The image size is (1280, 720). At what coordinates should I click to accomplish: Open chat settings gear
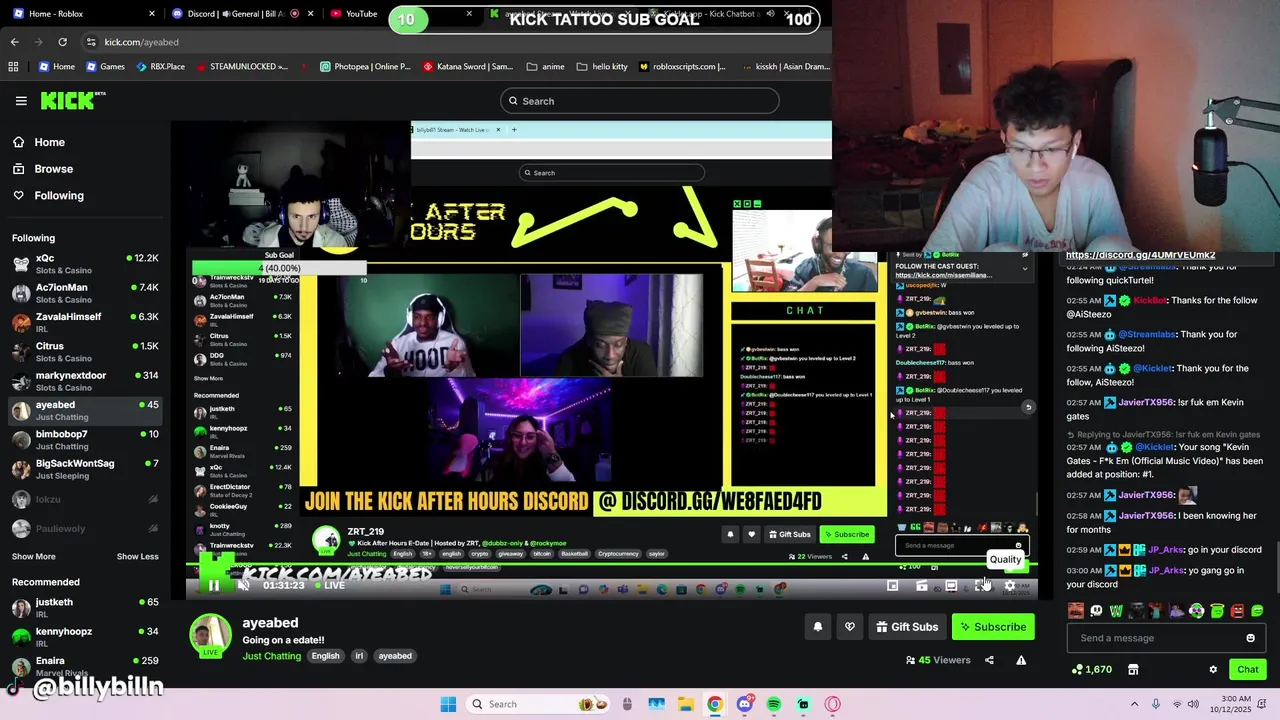(x=1213, y=670)
